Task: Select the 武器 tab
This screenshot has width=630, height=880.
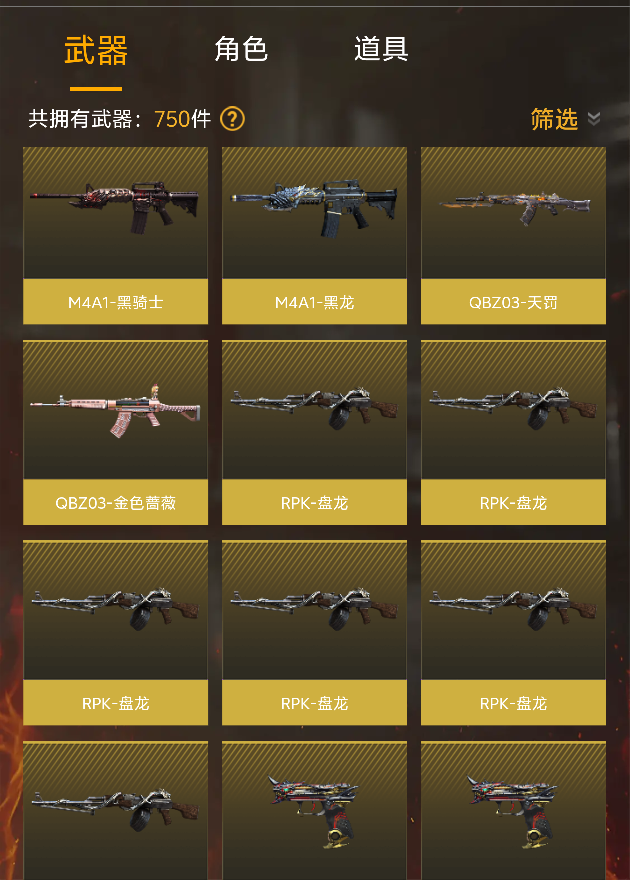Action: [x=96, y=50]
